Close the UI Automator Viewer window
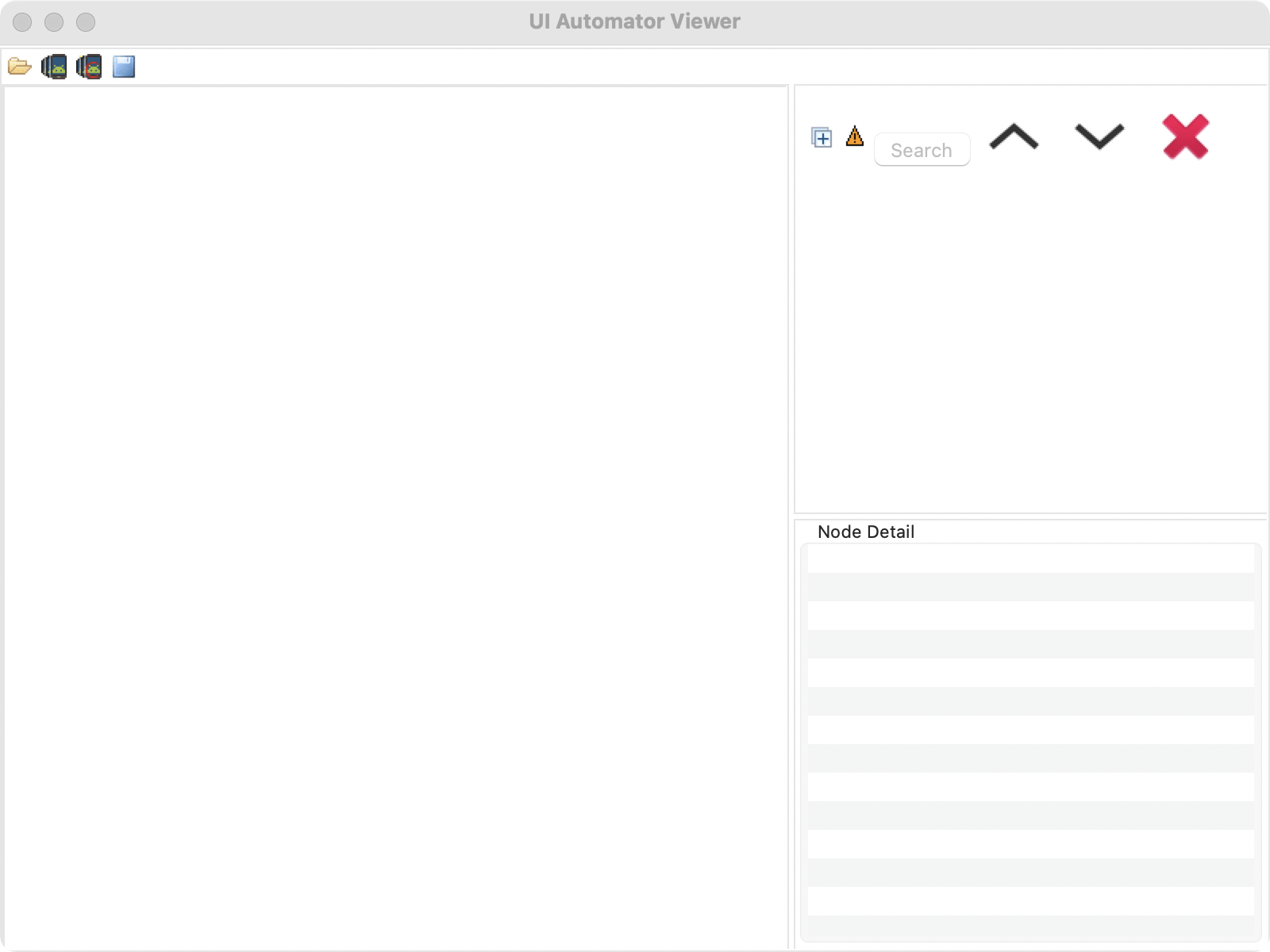The image size is (1270, 952). tap(22, 22)
